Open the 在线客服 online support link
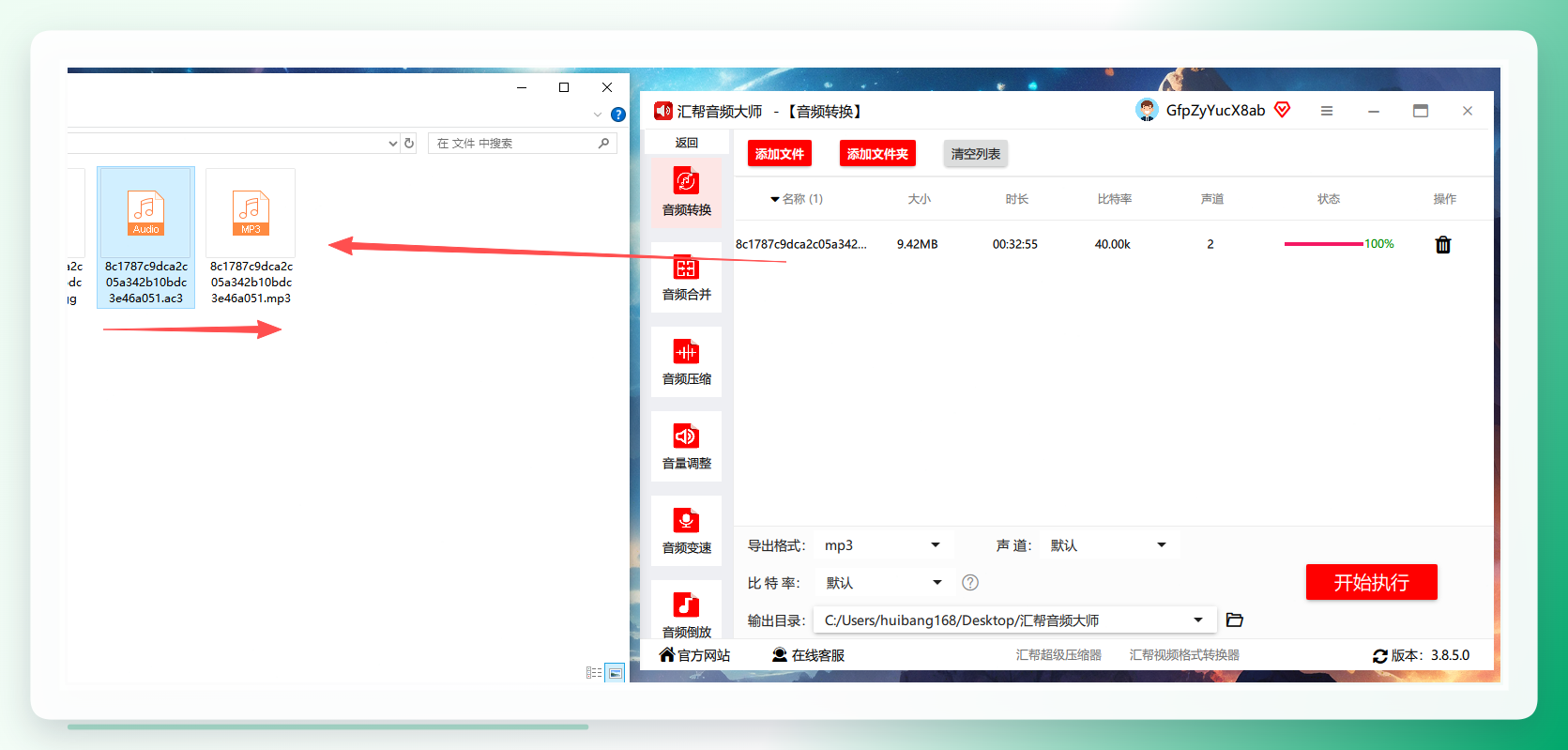Screen dimensions: 1568x750 click(x=808, y=655)
